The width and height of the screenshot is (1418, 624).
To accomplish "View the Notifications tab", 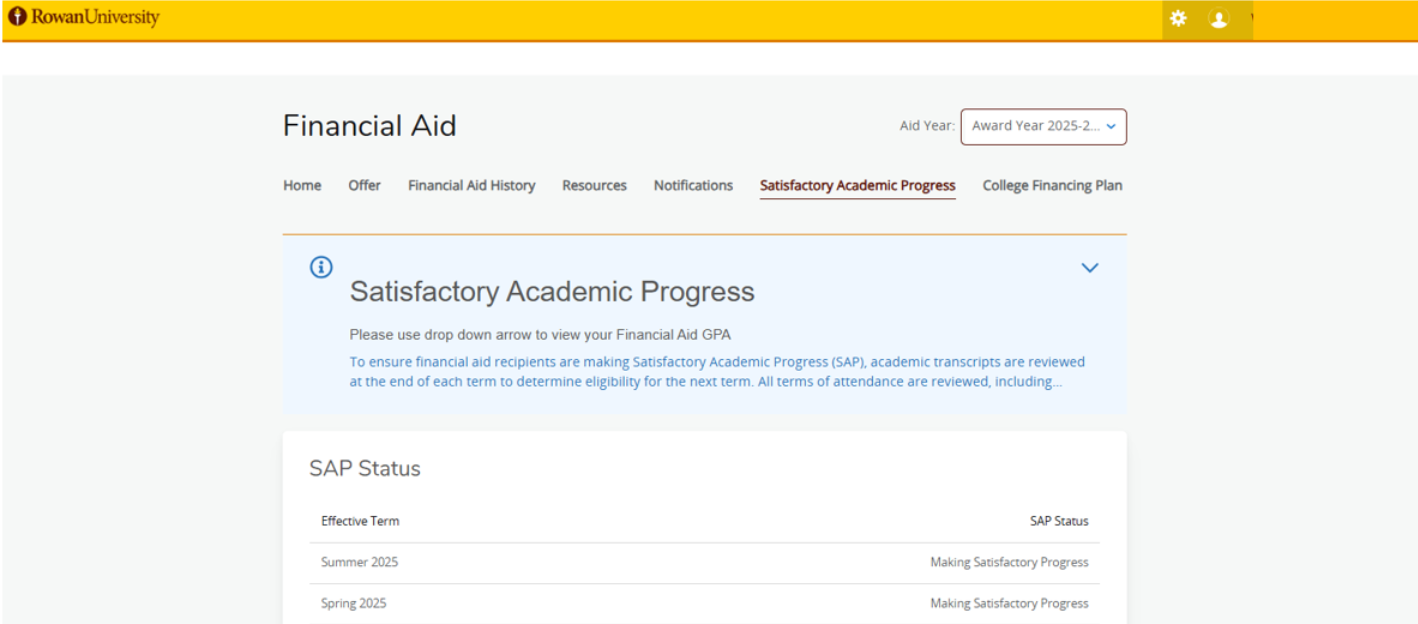I will (x=693, y=185).
